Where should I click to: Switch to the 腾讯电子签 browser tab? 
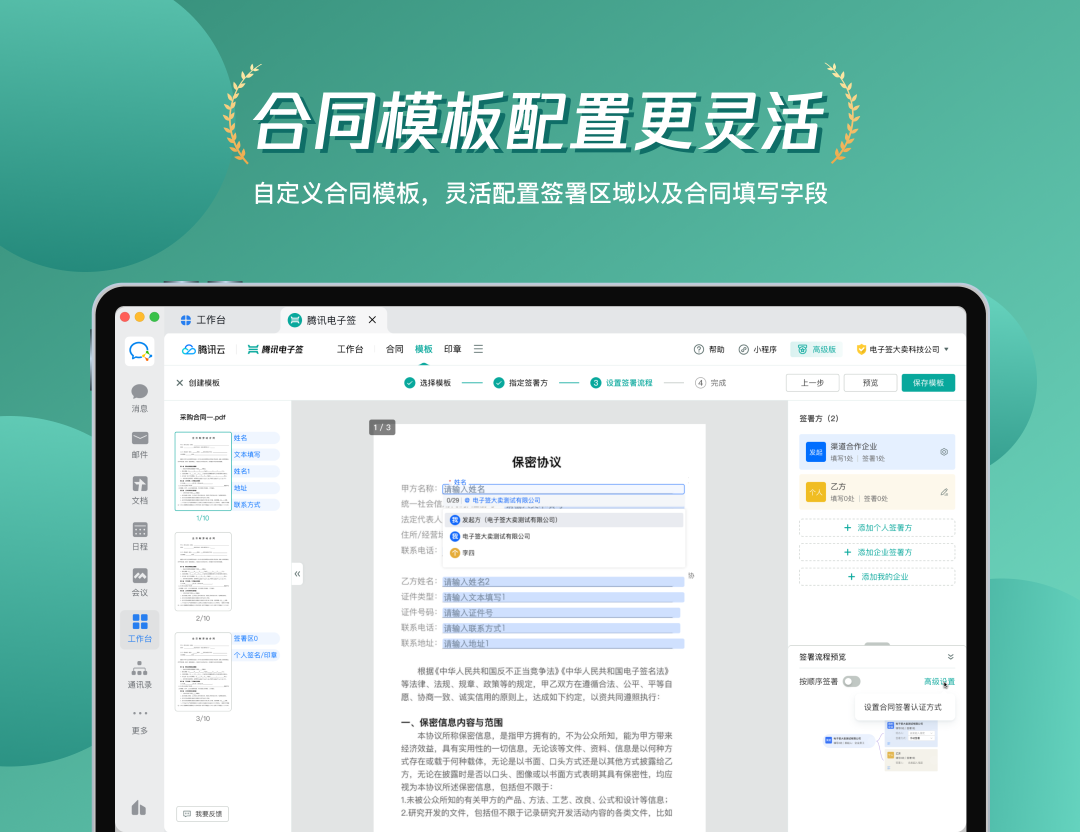click(x=333, y=320)
